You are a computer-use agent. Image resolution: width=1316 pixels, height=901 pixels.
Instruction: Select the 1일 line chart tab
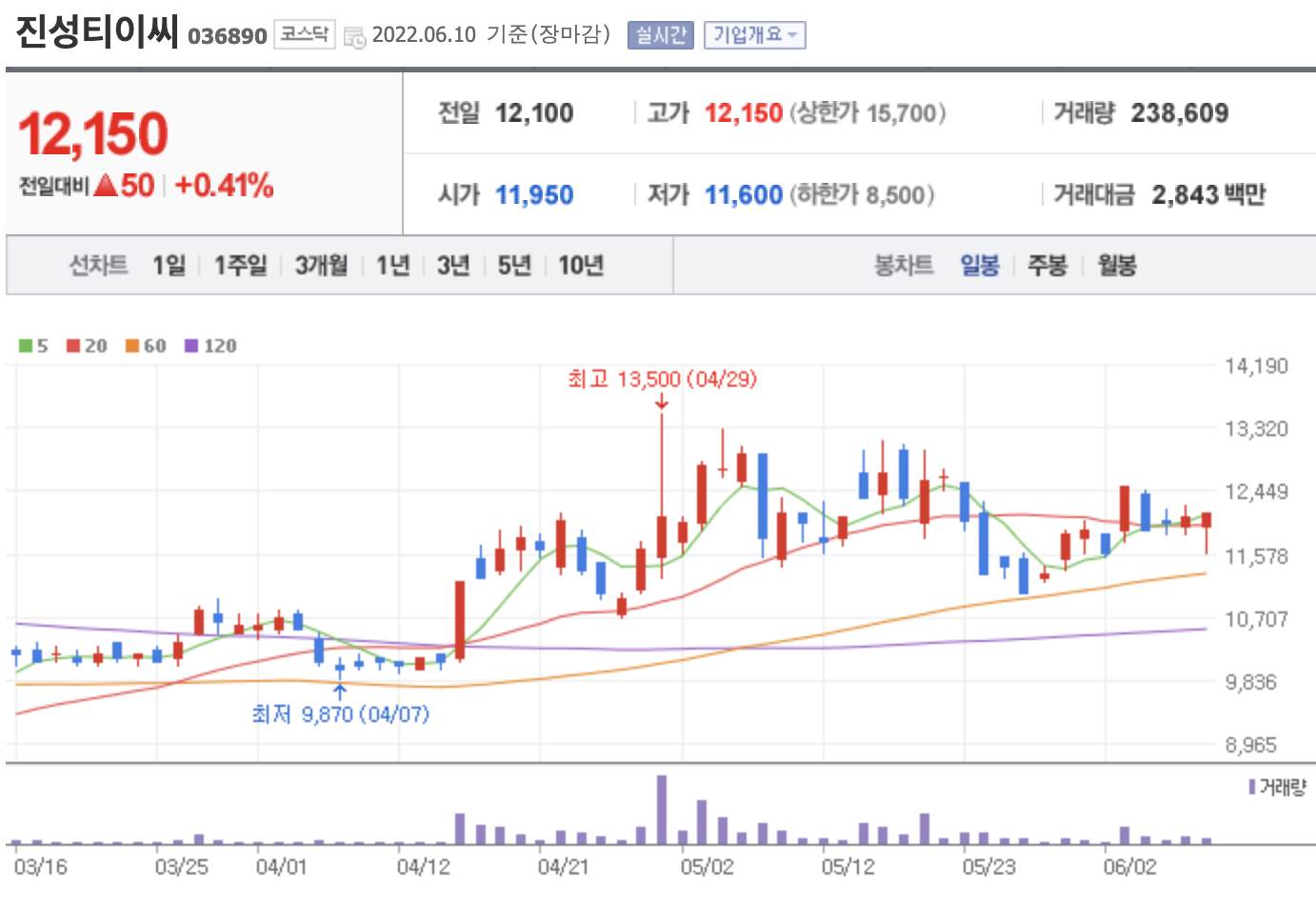pyautogui.click(x=169, y=265)
